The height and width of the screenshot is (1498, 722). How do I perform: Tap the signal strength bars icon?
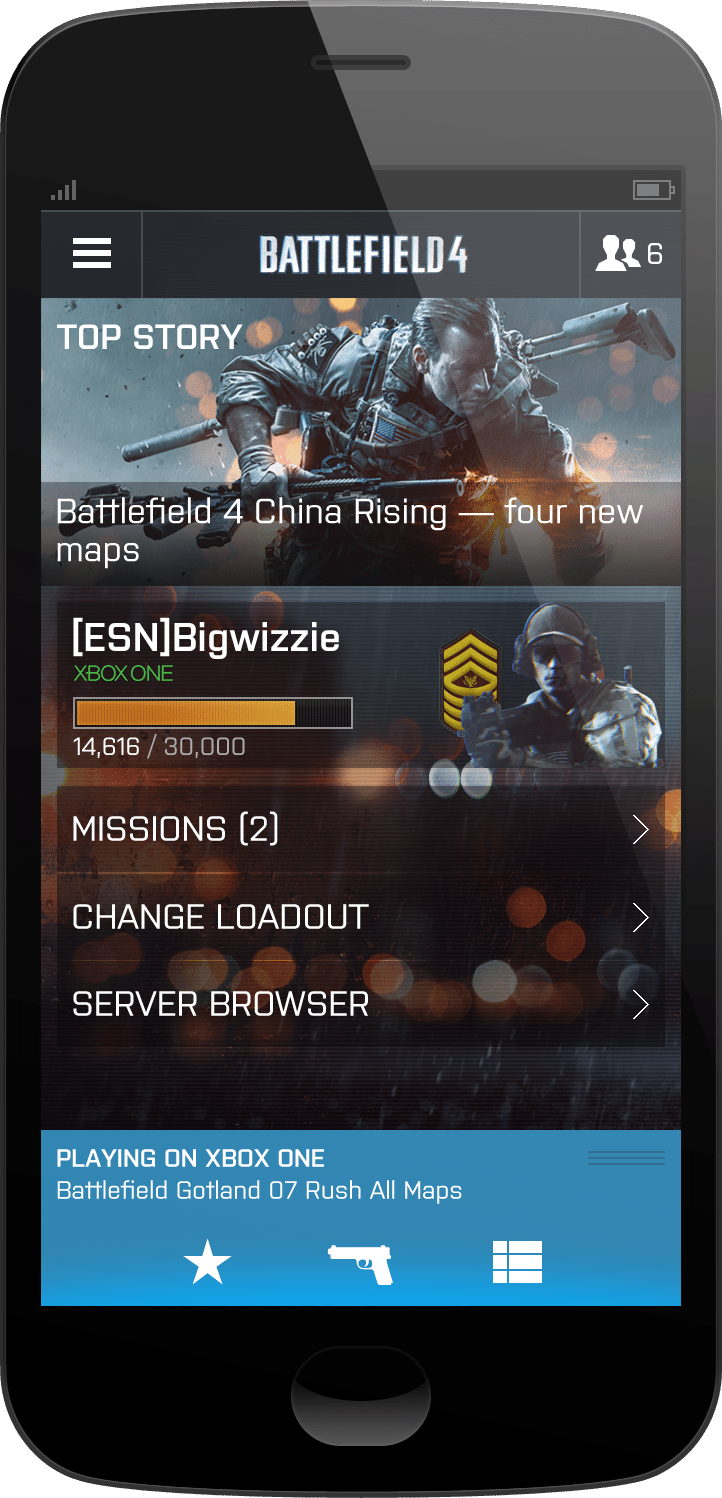click(63, 191)
